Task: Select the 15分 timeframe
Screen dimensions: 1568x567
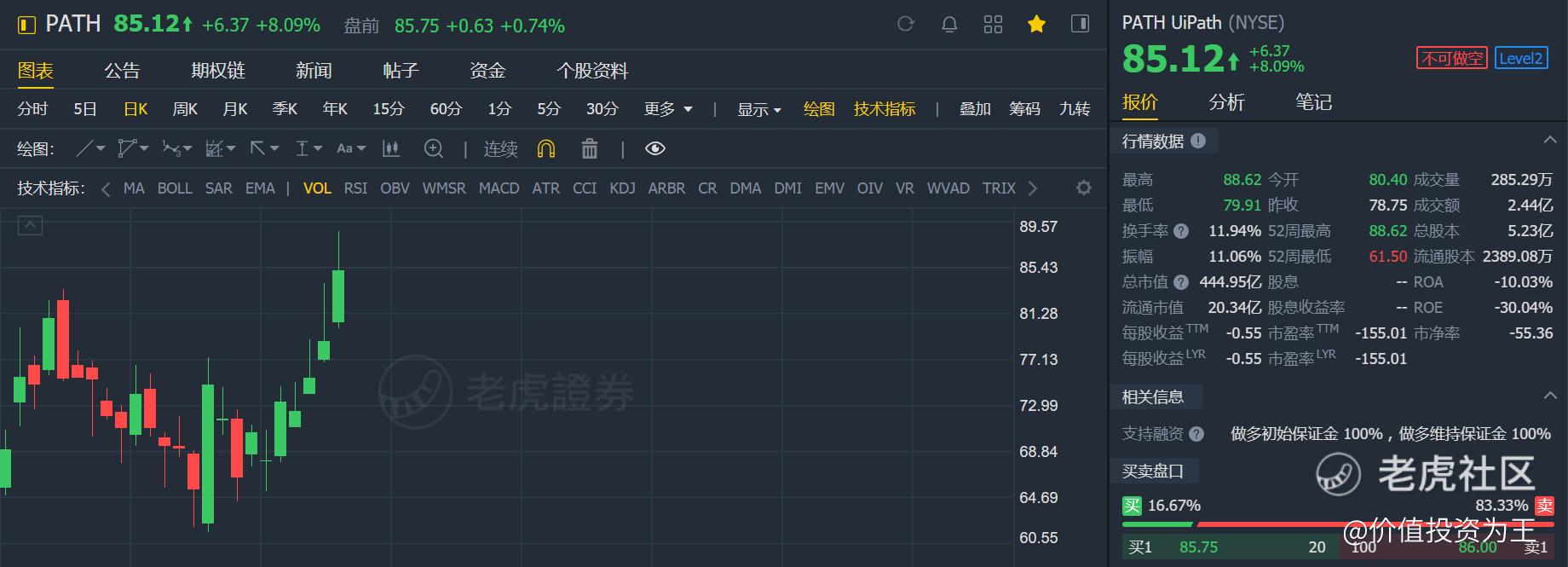Action: pos(389,109)
